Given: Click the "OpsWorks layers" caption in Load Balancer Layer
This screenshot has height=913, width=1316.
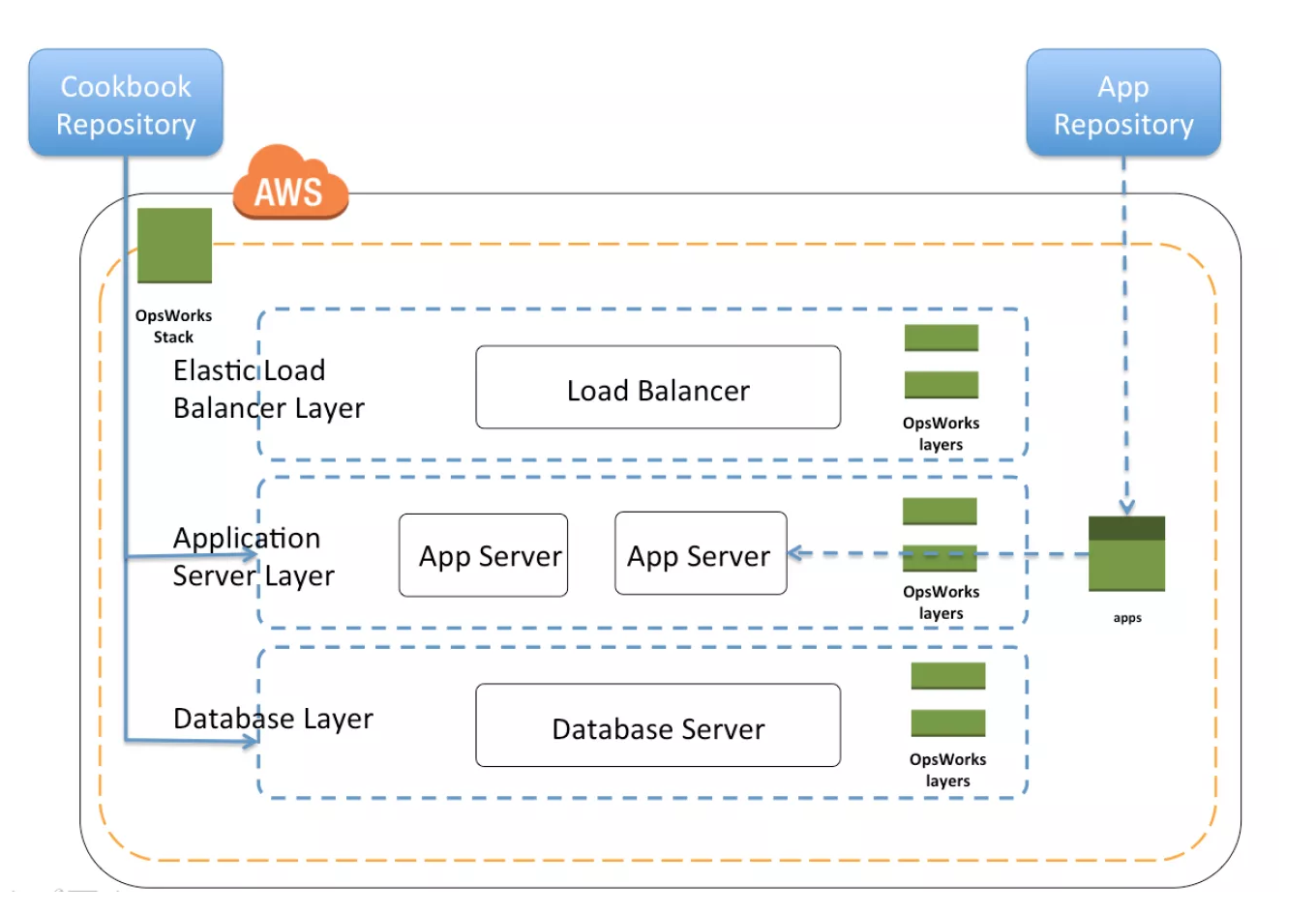Looking at the screenshot, I should pyautogui.click(x=942, y=433).
